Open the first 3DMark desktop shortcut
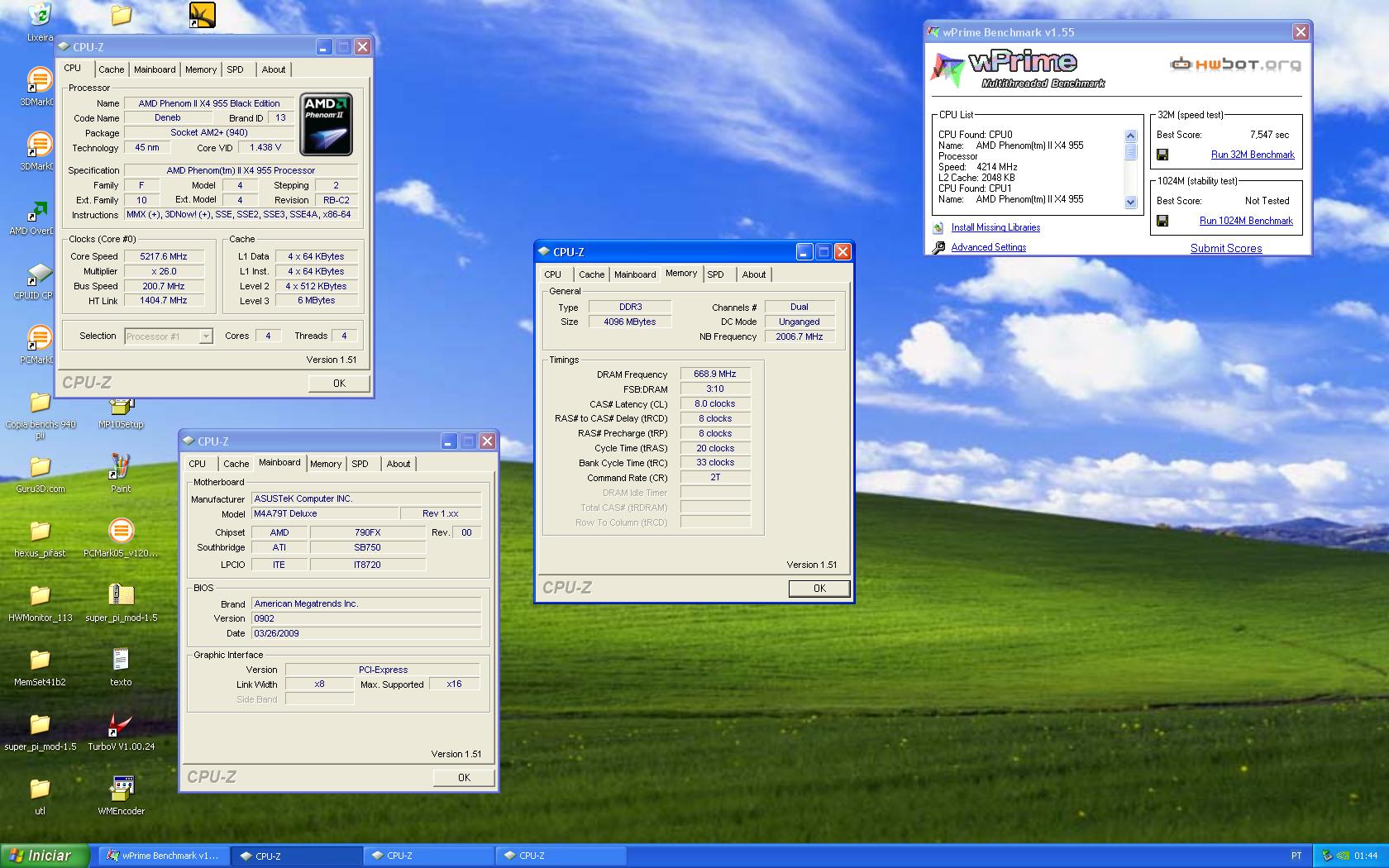Image resolution: width=1389 pixels, height=868 pixels. 39,79
